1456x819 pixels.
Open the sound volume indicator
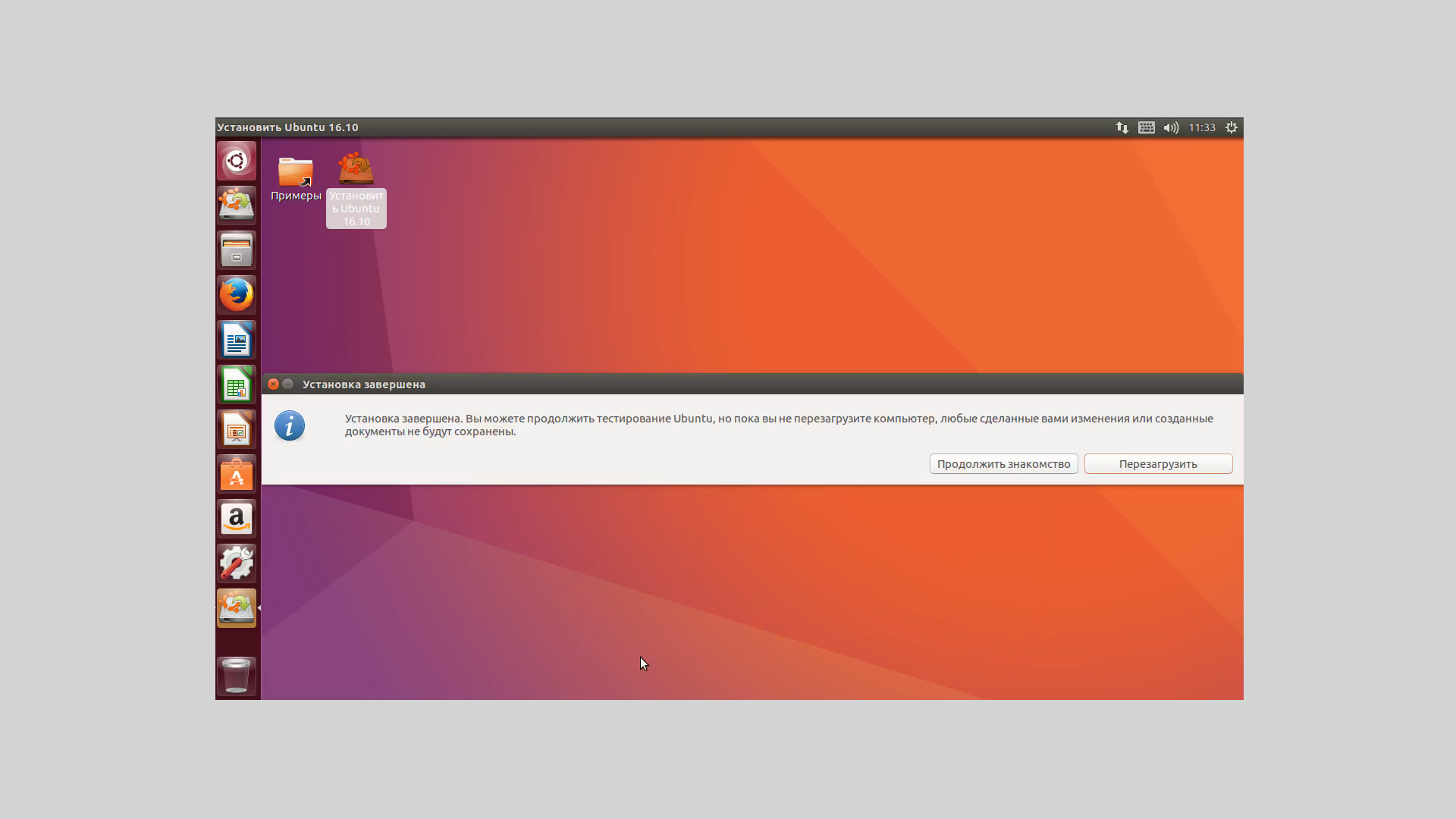[x=1171, y=127]
